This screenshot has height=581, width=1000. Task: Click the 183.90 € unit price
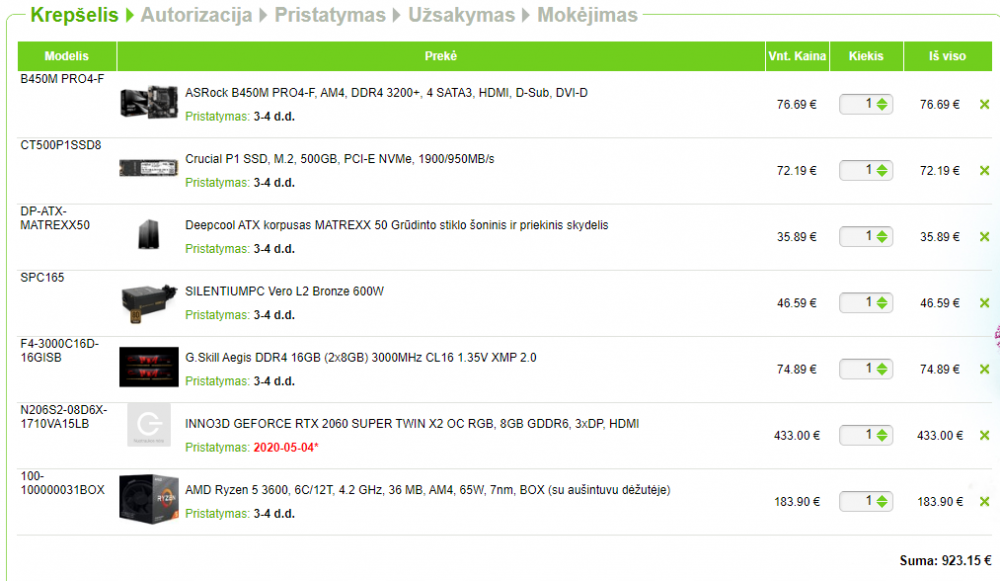click(797, 503)
